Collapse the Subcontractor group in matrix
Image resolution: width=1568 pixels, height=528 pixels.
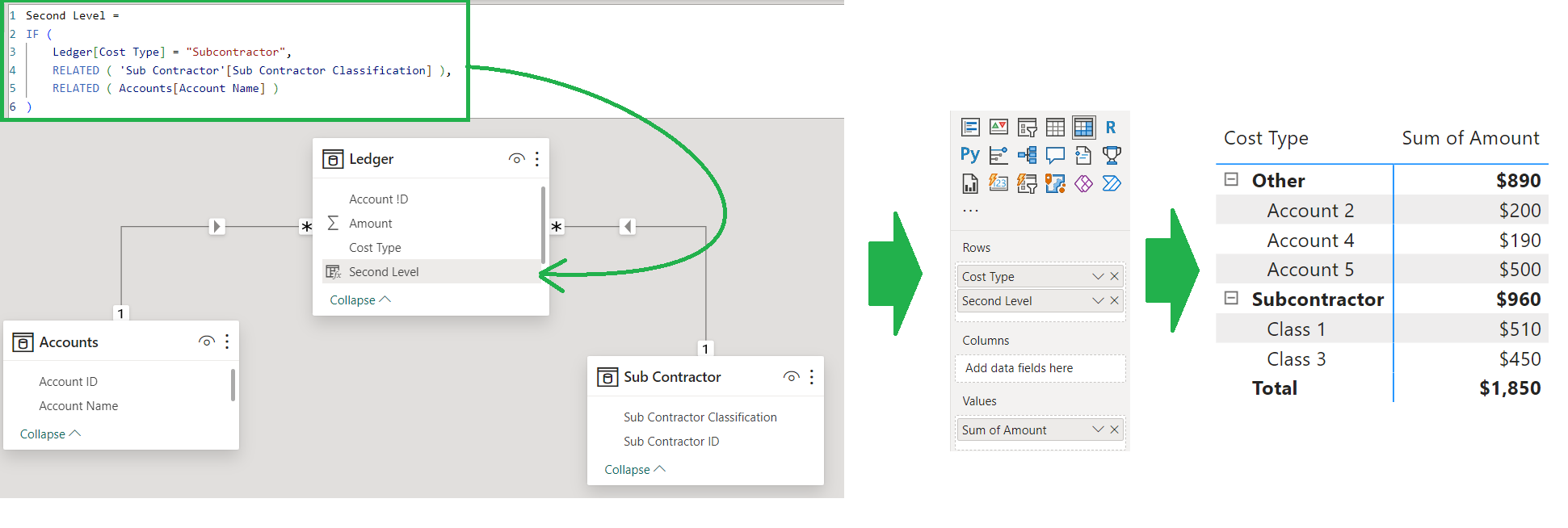click(x=1231, y=298)
